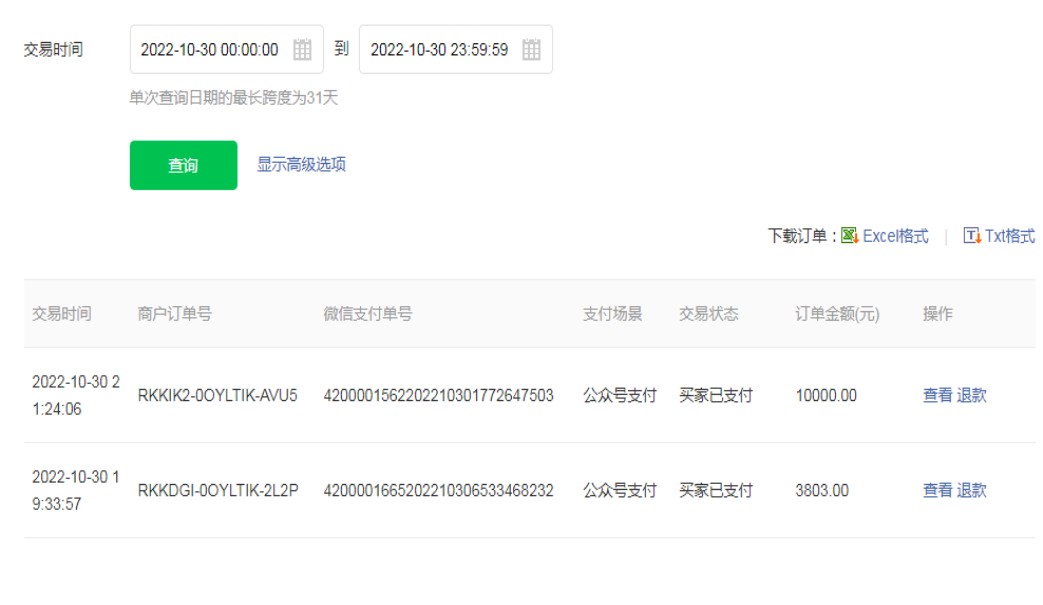Click the 订单金额(元) column header
Viewport: 1043px width, 605px height.
coord(837,314)
